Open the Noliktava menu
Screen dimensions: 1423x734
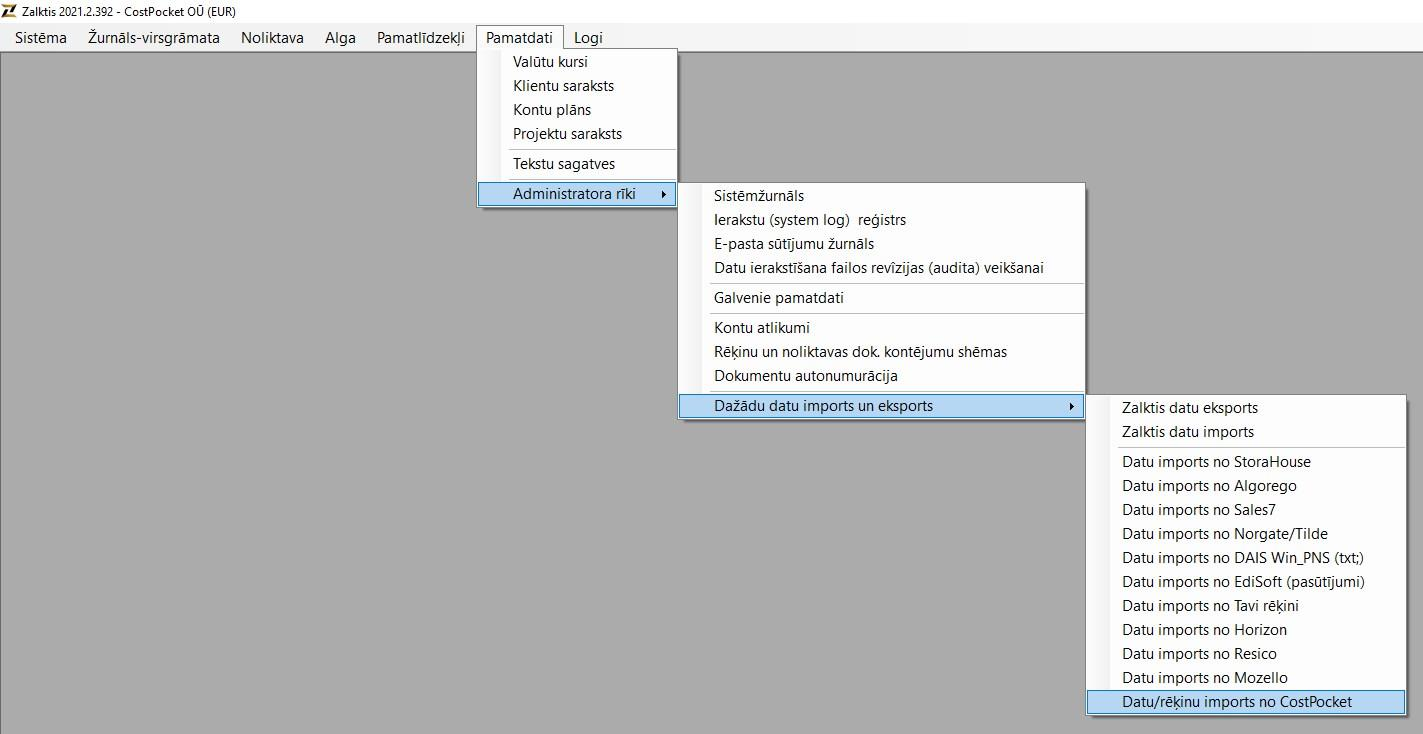click(x=272, y=38)
